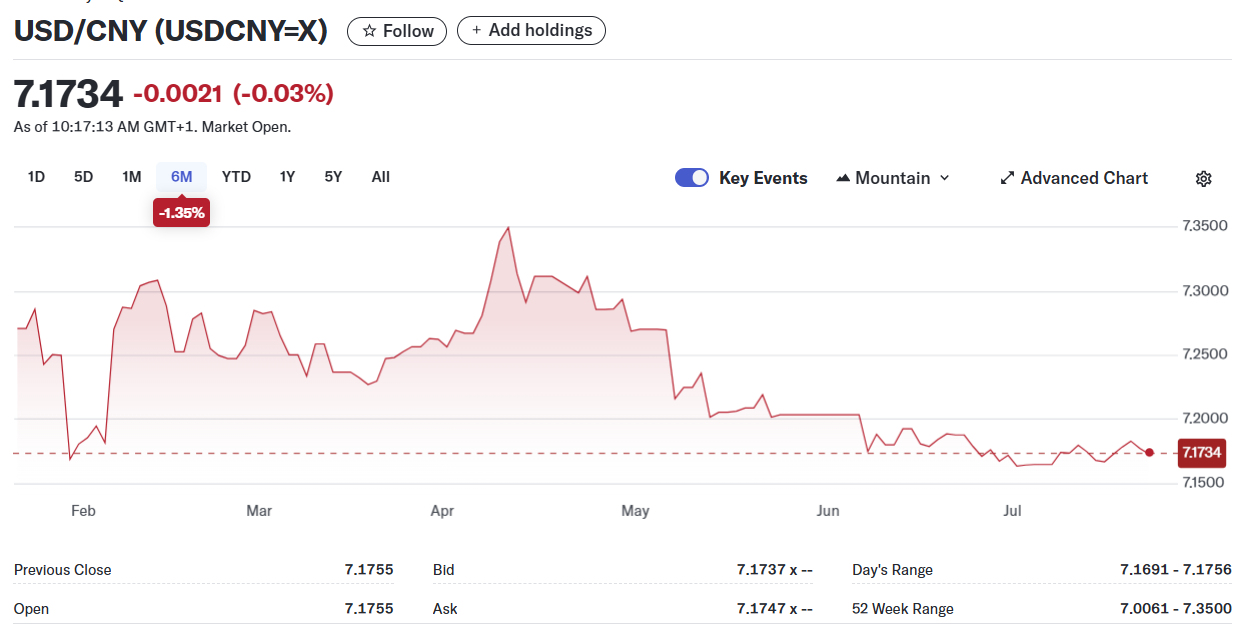Click the Ask label
The image size is (1253, 629).
point(445,609)
